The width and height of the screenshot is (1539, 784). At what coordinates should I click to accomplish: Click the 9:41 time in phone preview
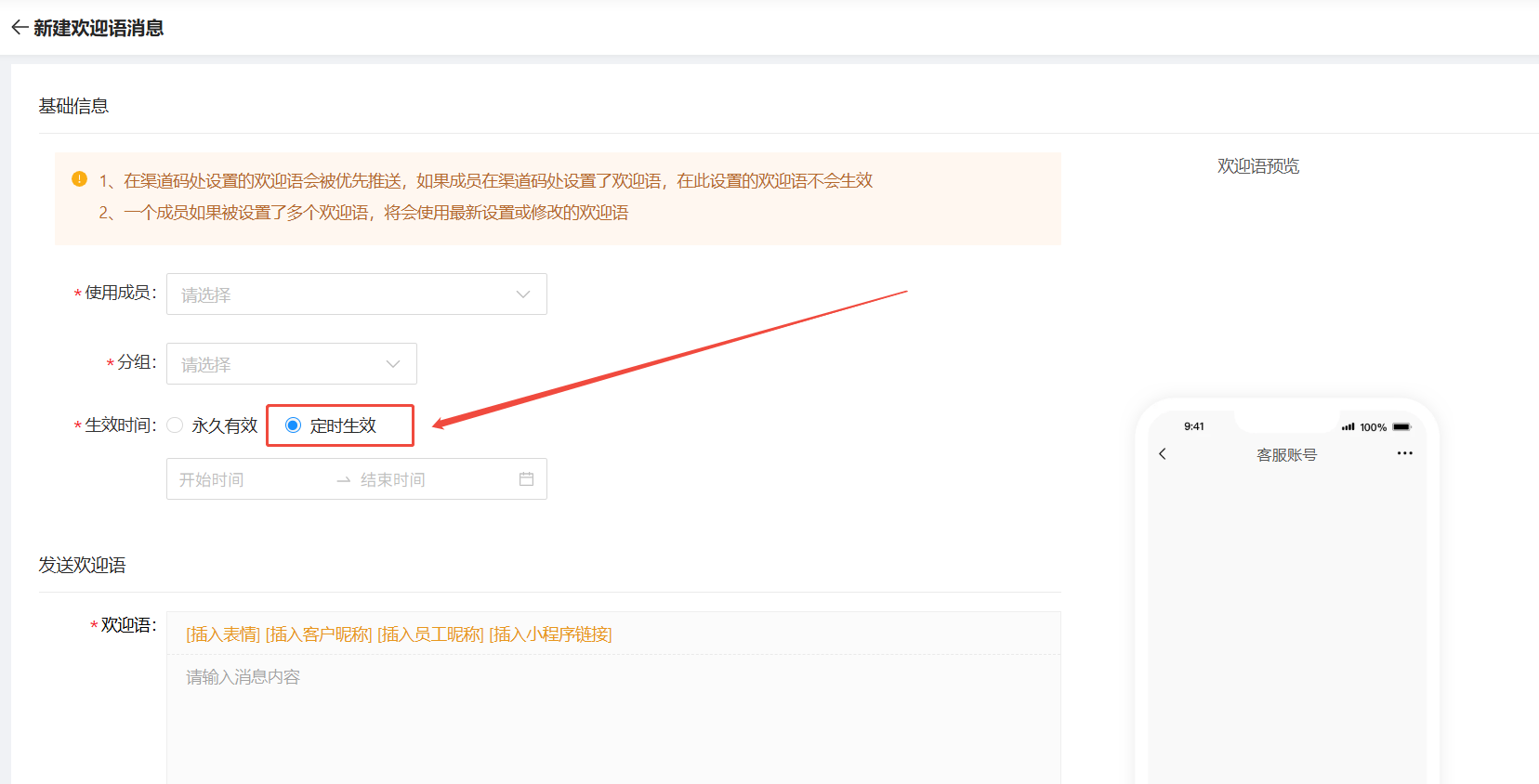pyautogui.click(x=1194, y=426)
